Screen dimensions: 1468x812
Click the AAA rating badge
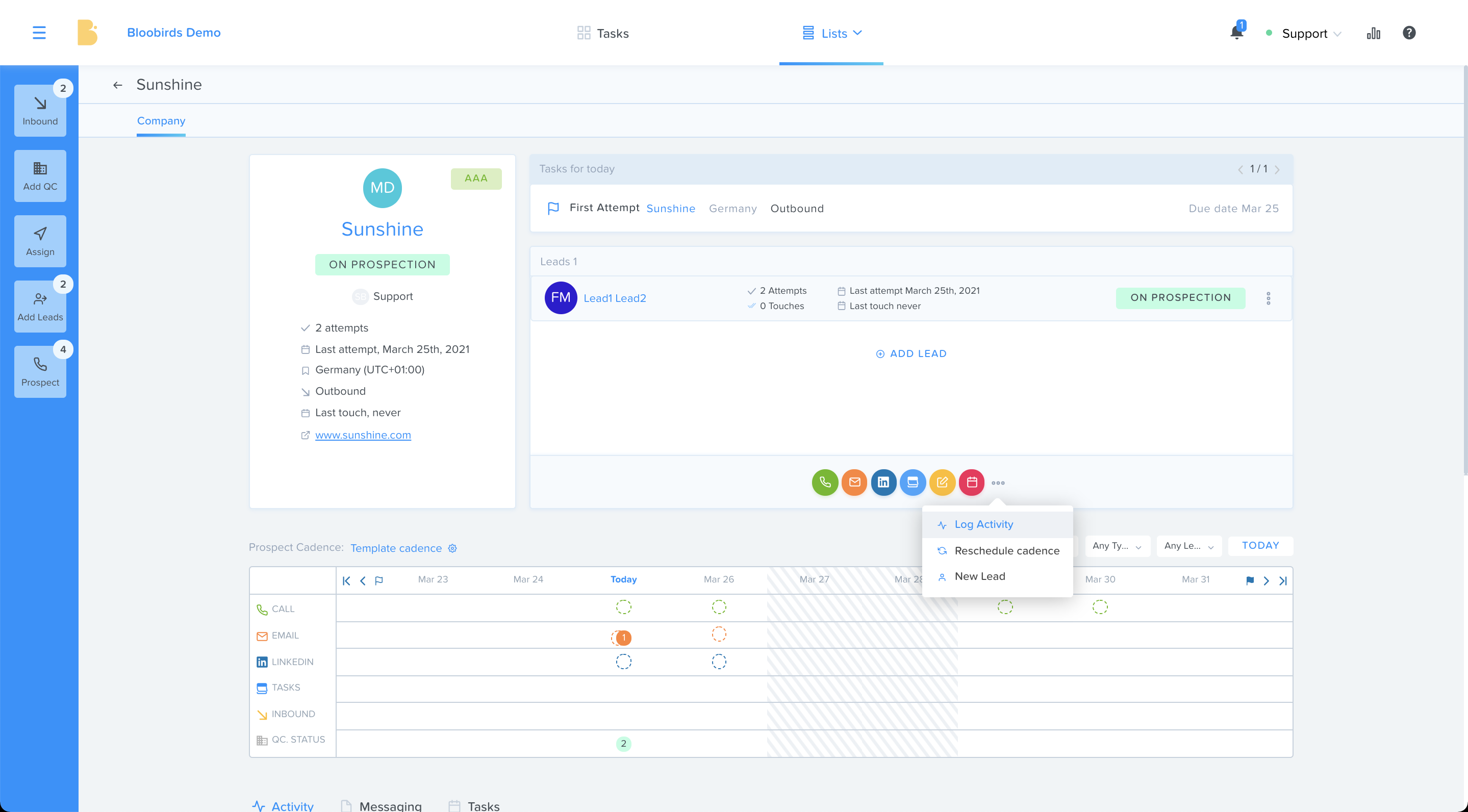point(476,179)
